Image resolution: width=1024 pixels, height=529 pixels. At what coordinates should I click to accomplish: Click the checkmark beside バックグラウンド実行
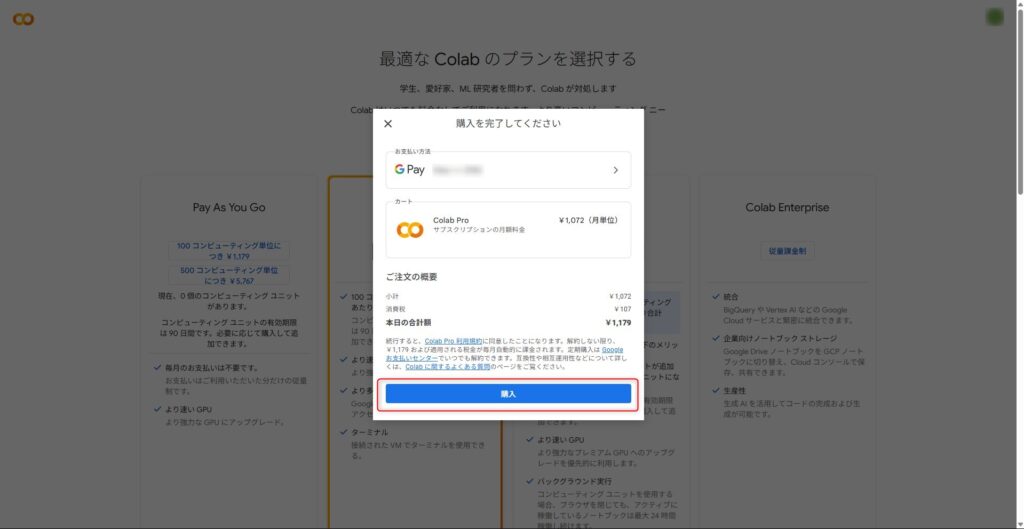click(x=530, y=481)
